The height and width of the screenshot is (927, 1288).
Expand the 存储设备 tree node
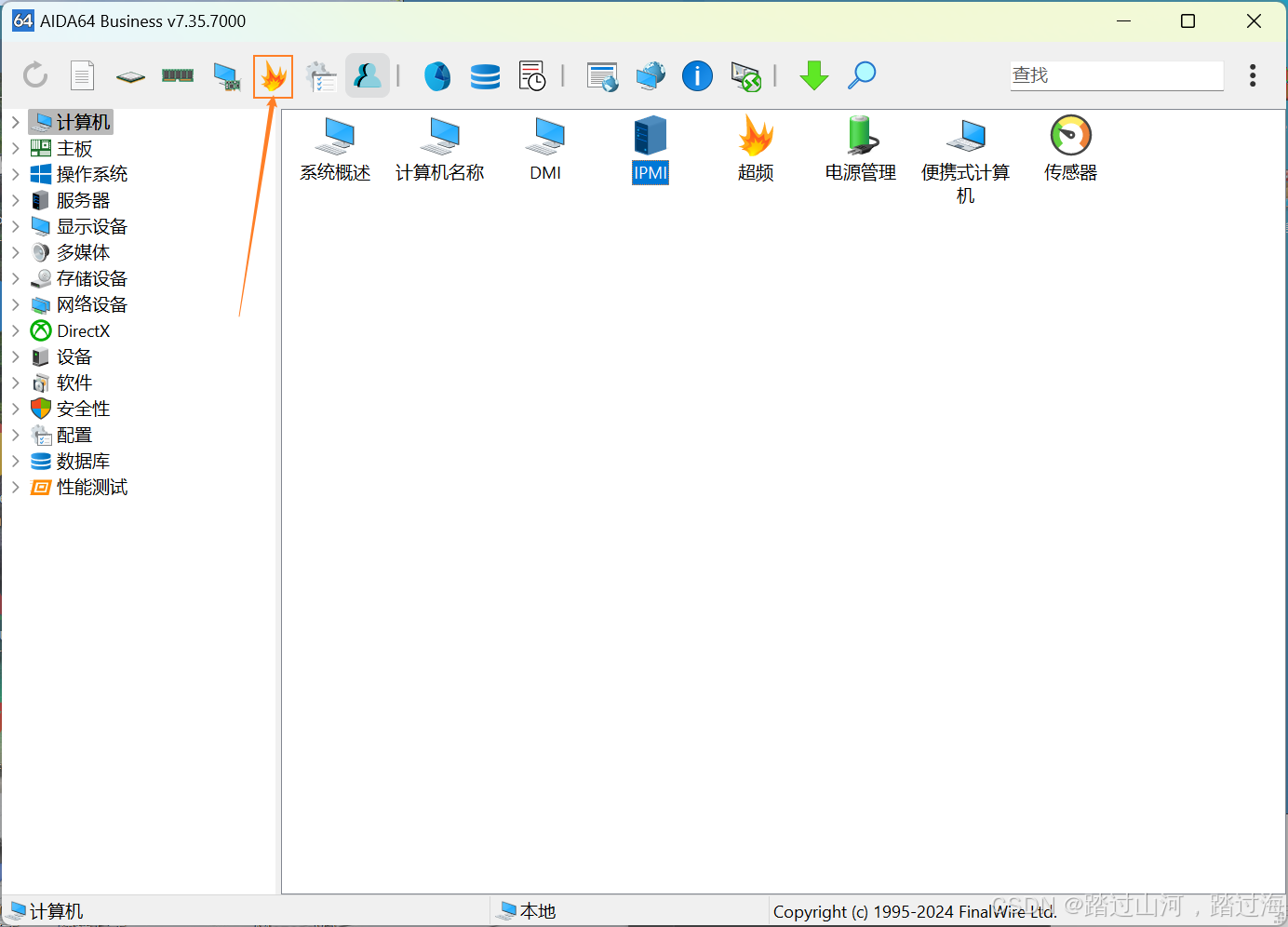point(15,278)
